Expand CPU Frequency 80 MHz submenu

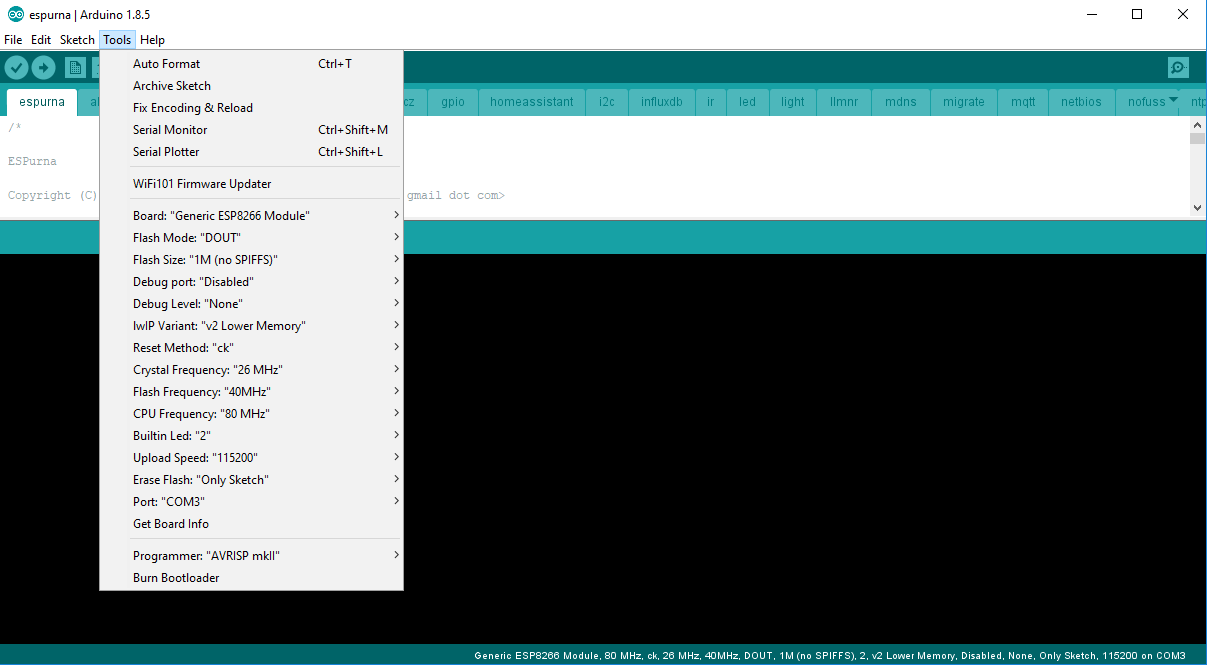click(x=251, y=414)
